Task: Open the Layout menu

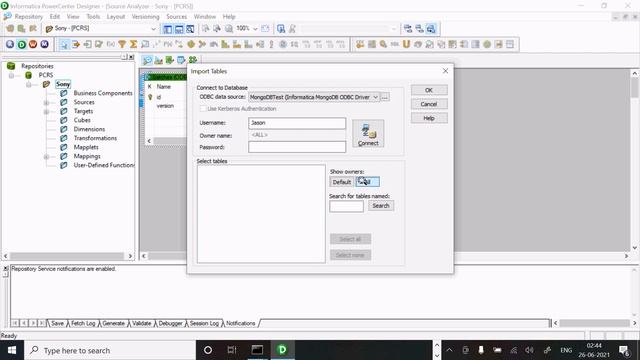Action: [116, 17]
